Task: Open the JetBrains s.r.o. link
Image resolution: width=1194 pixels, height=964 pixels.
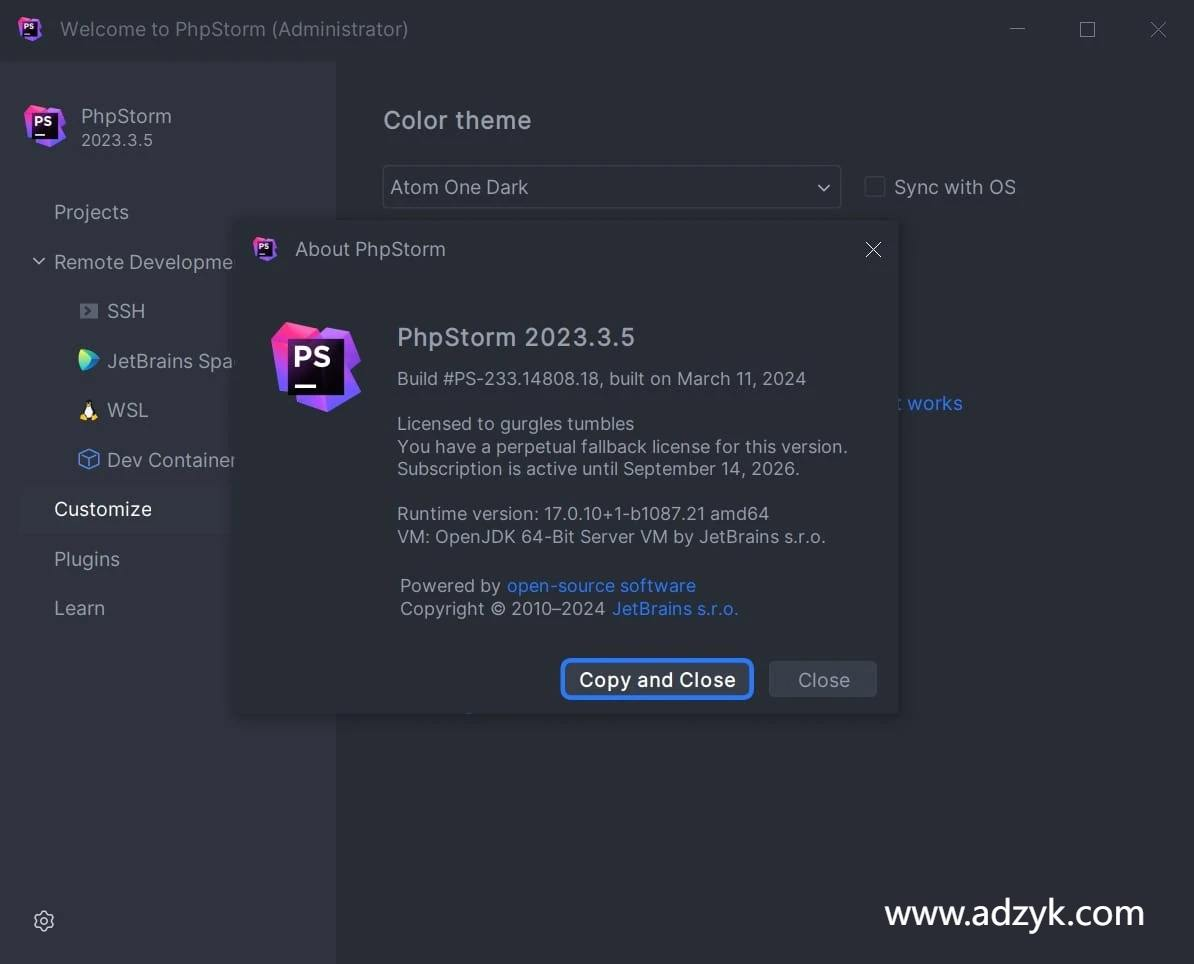Action: (675, 608)
